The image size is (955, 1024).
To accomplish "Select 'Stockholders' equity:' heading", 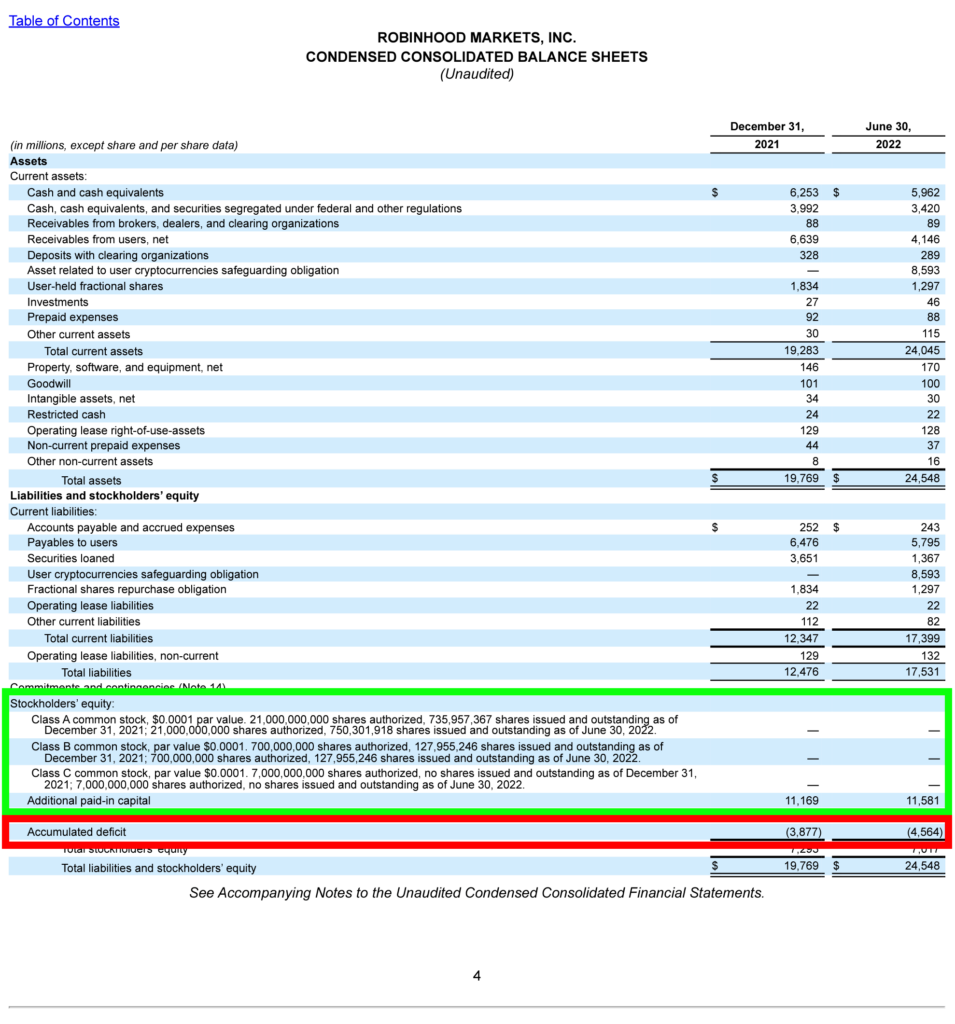I will click(62, 704).
